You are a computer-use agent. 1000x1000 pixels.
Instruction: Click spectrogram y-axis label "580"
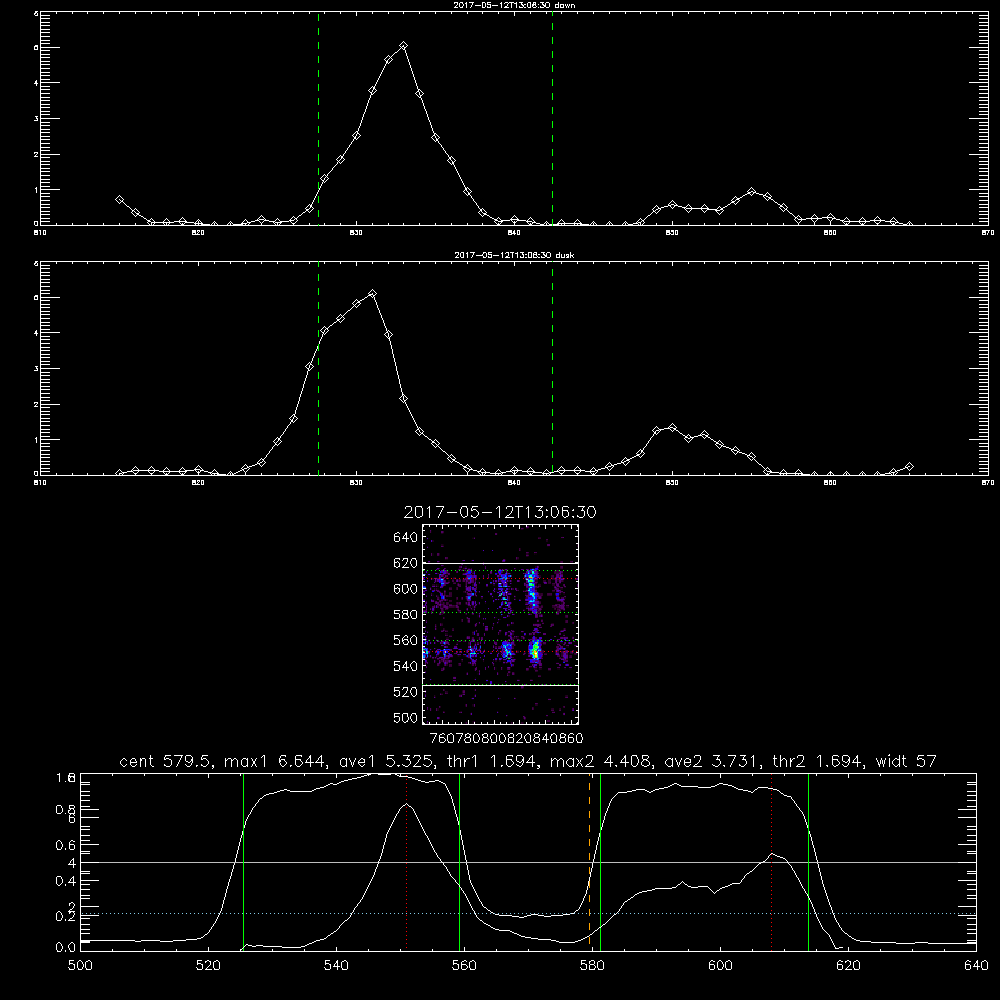tap(405, 615)
